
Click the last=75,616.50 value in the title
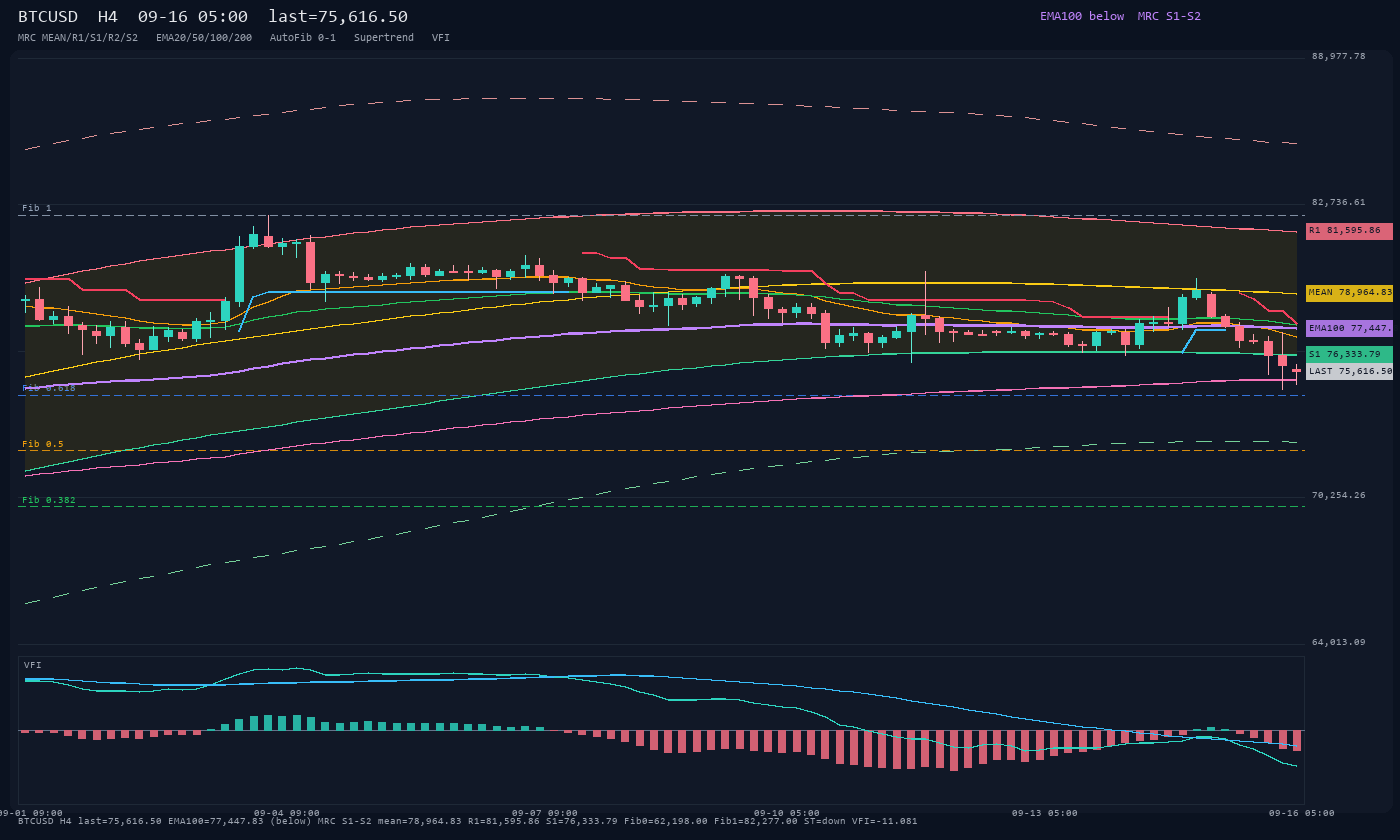coord(338,16)
